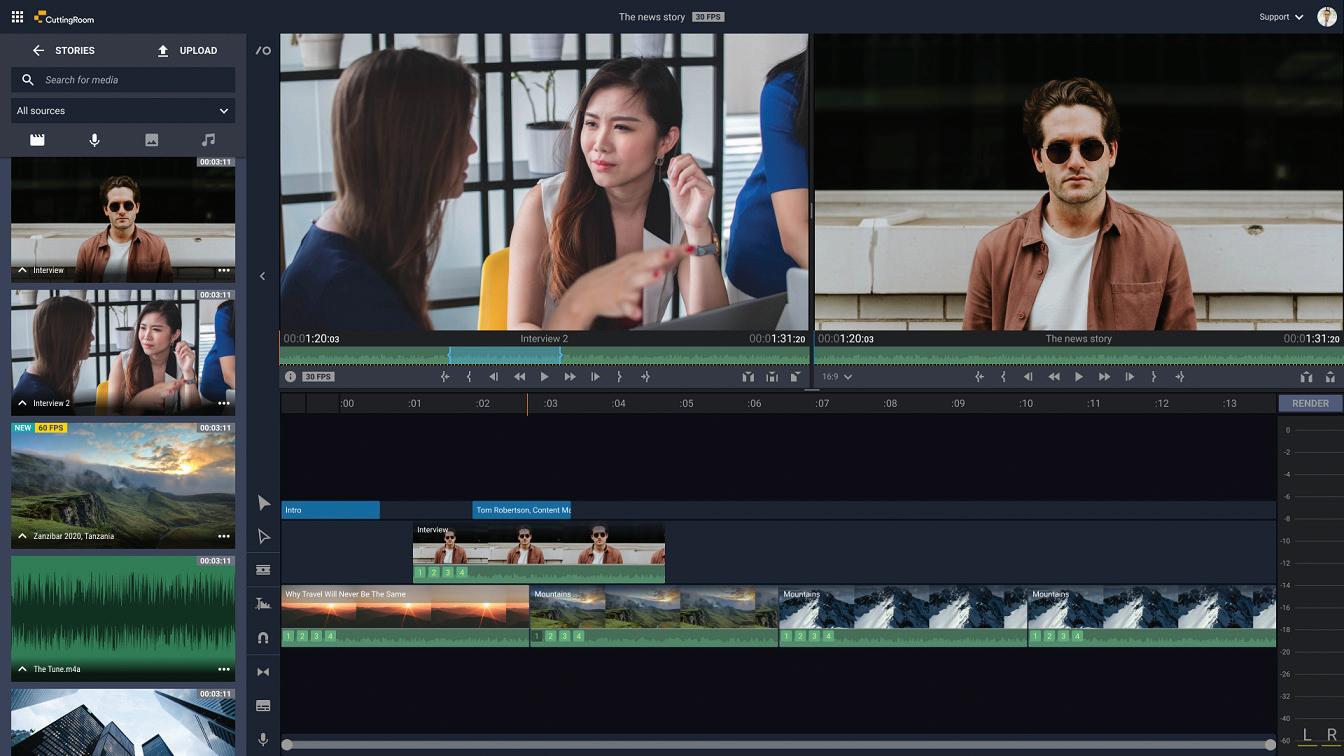The image size is (1344, 756).
Task: Click the audio levels waveform tool
Action: tap(264, 604)
